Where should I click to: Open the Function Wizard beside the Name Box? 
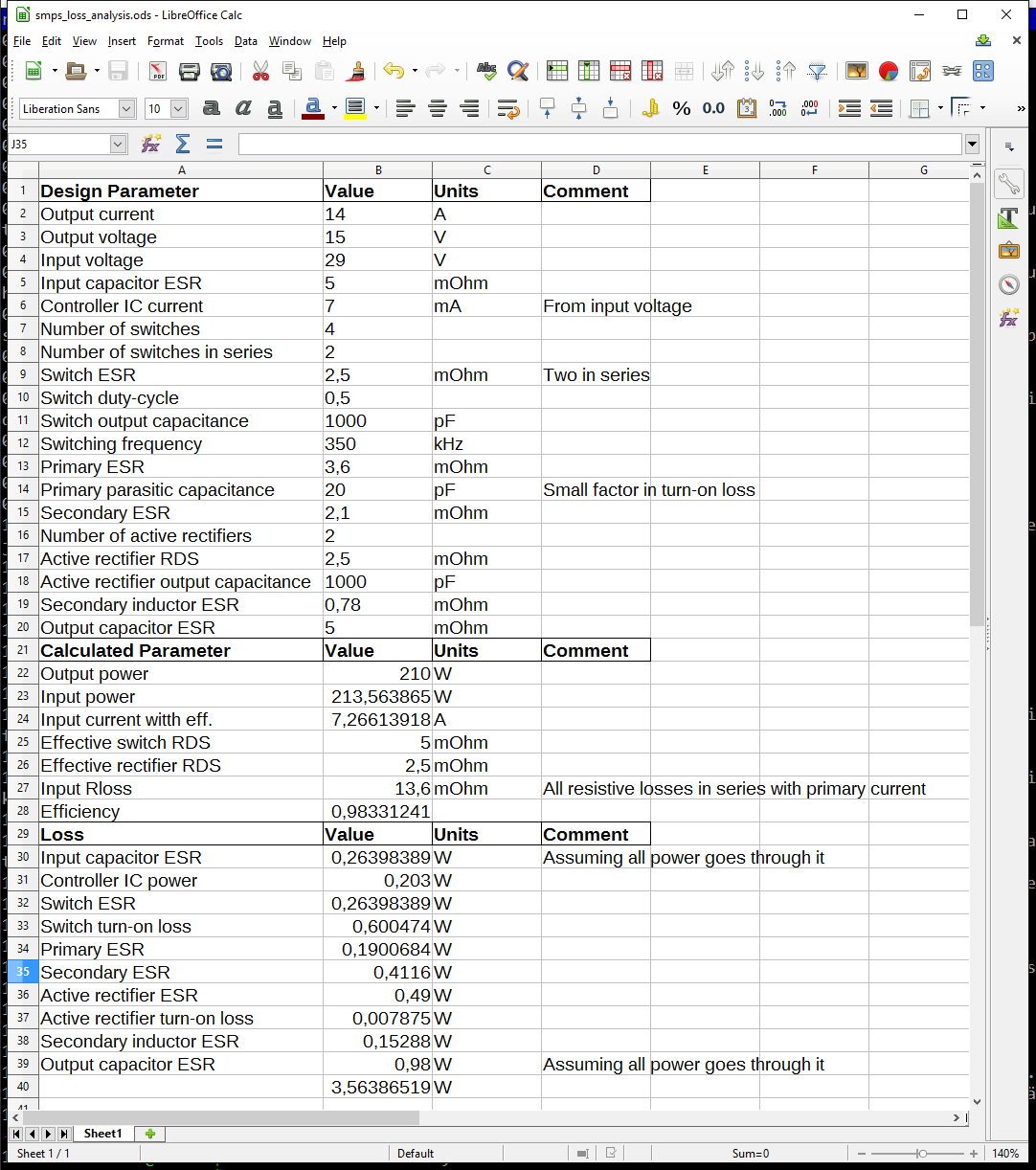pyautogui.click(x=151, y=145)
